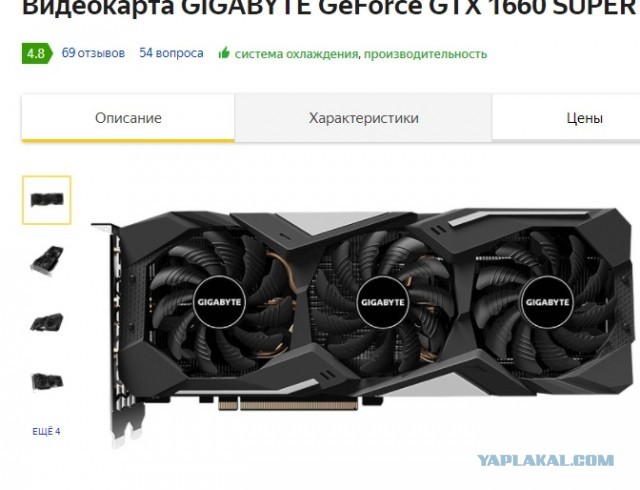The height and width of the screenshot is (490, 640).
Task: Click the система охлаждения tag
Action: click(x=296, y=54)
